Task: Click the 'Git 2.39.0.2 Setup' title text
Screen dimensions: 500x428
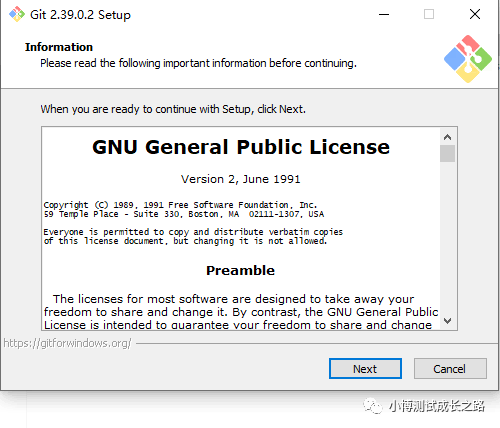Action: point(80,15)
